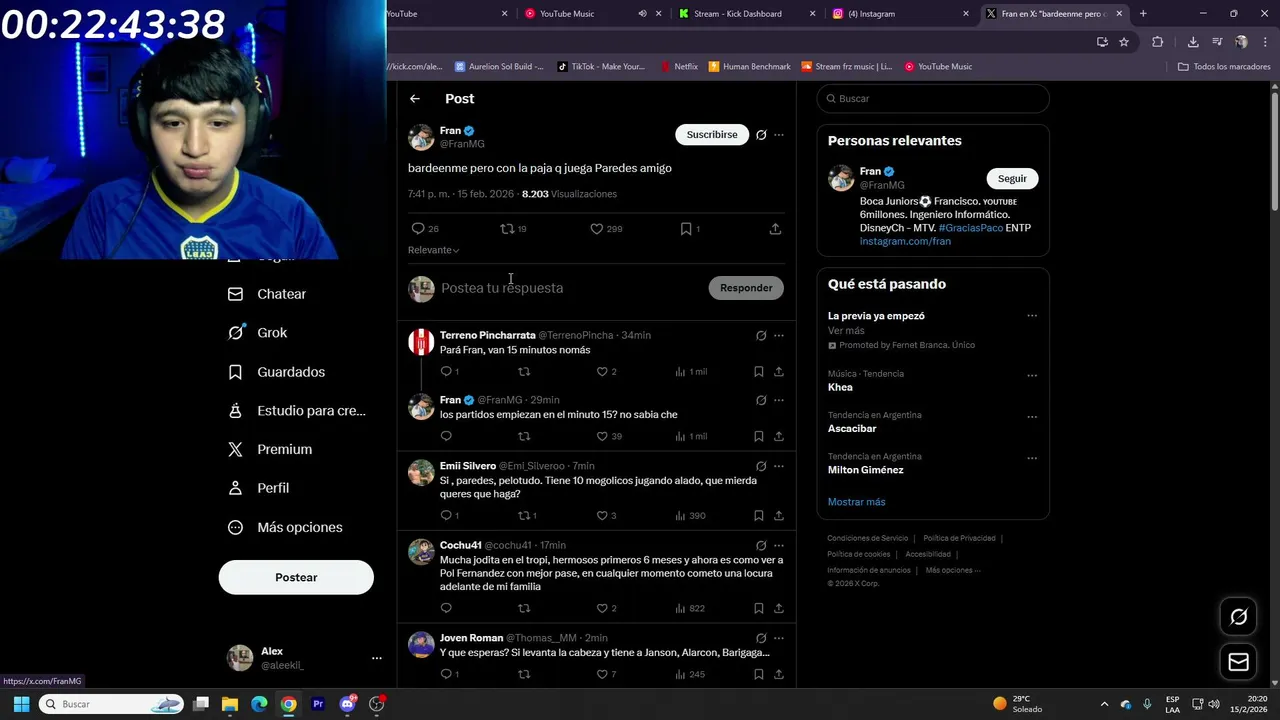Share Fran's main post
This screenshot has height=720, width=1280.
[775, 229]
